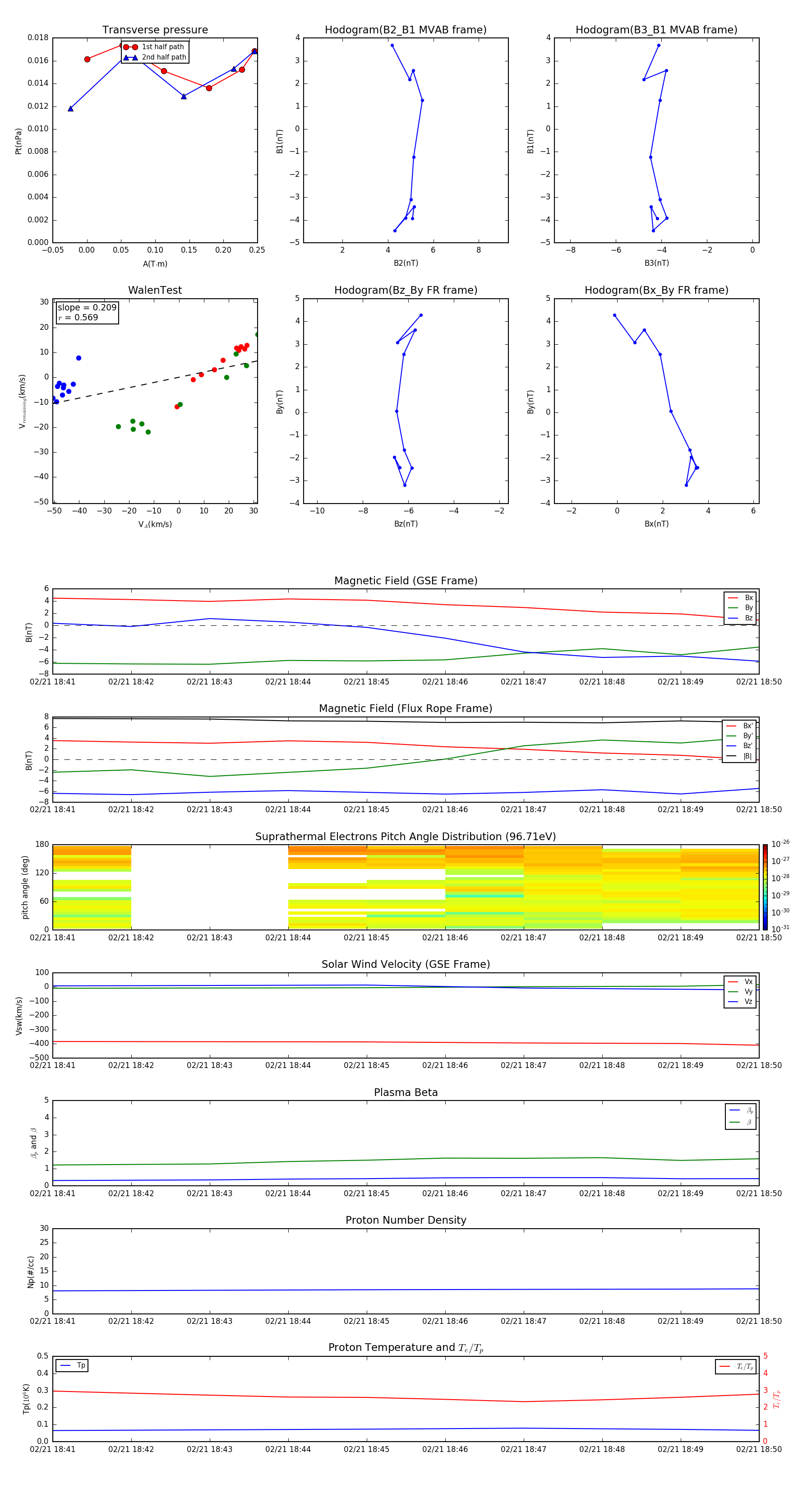The width and height of the screenshot is (812, 1489).
Task: Click the "Plasma Beta" plot title
Action: 406,1093
